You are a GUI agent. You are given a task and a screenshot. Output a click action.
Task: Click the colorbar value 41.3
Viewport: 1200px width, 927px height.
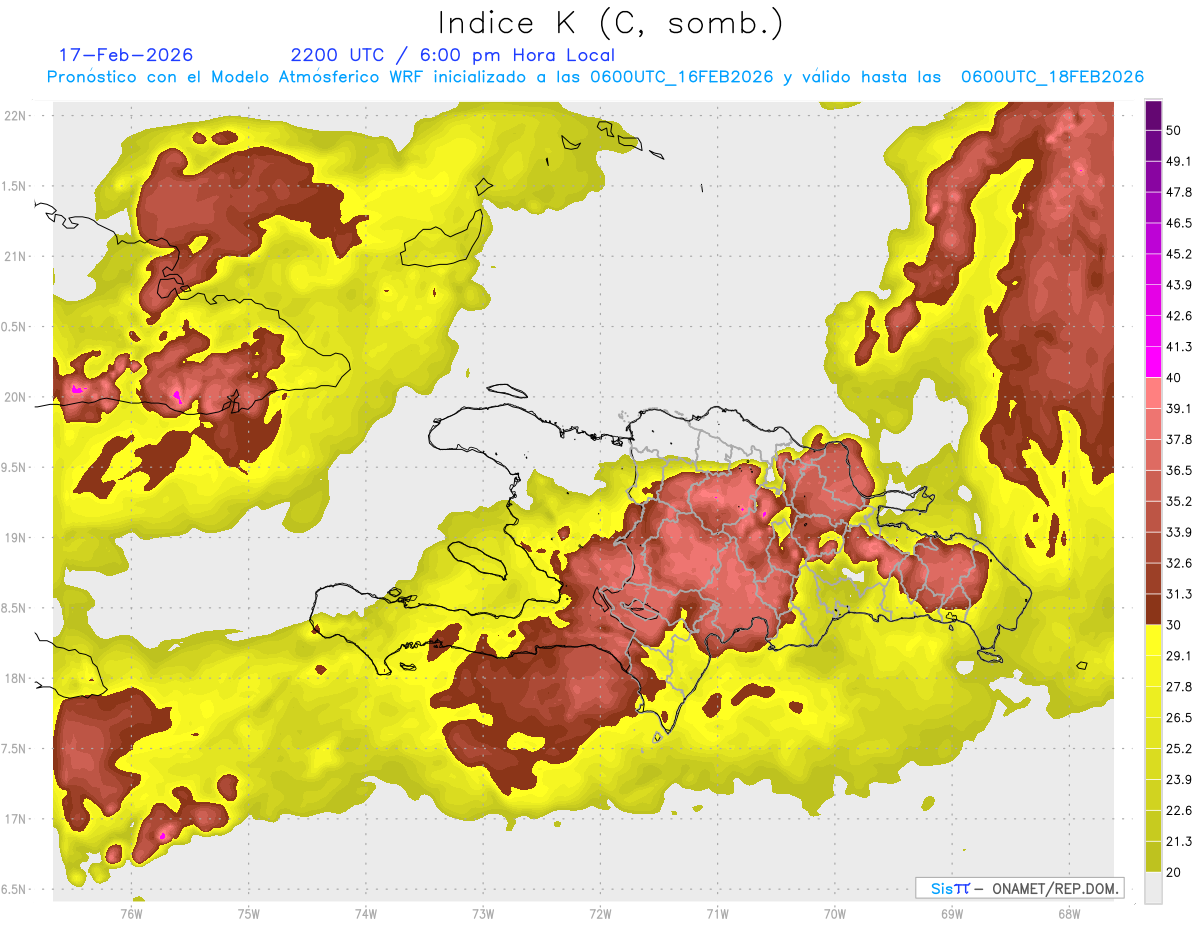(x=1179, y=347)
